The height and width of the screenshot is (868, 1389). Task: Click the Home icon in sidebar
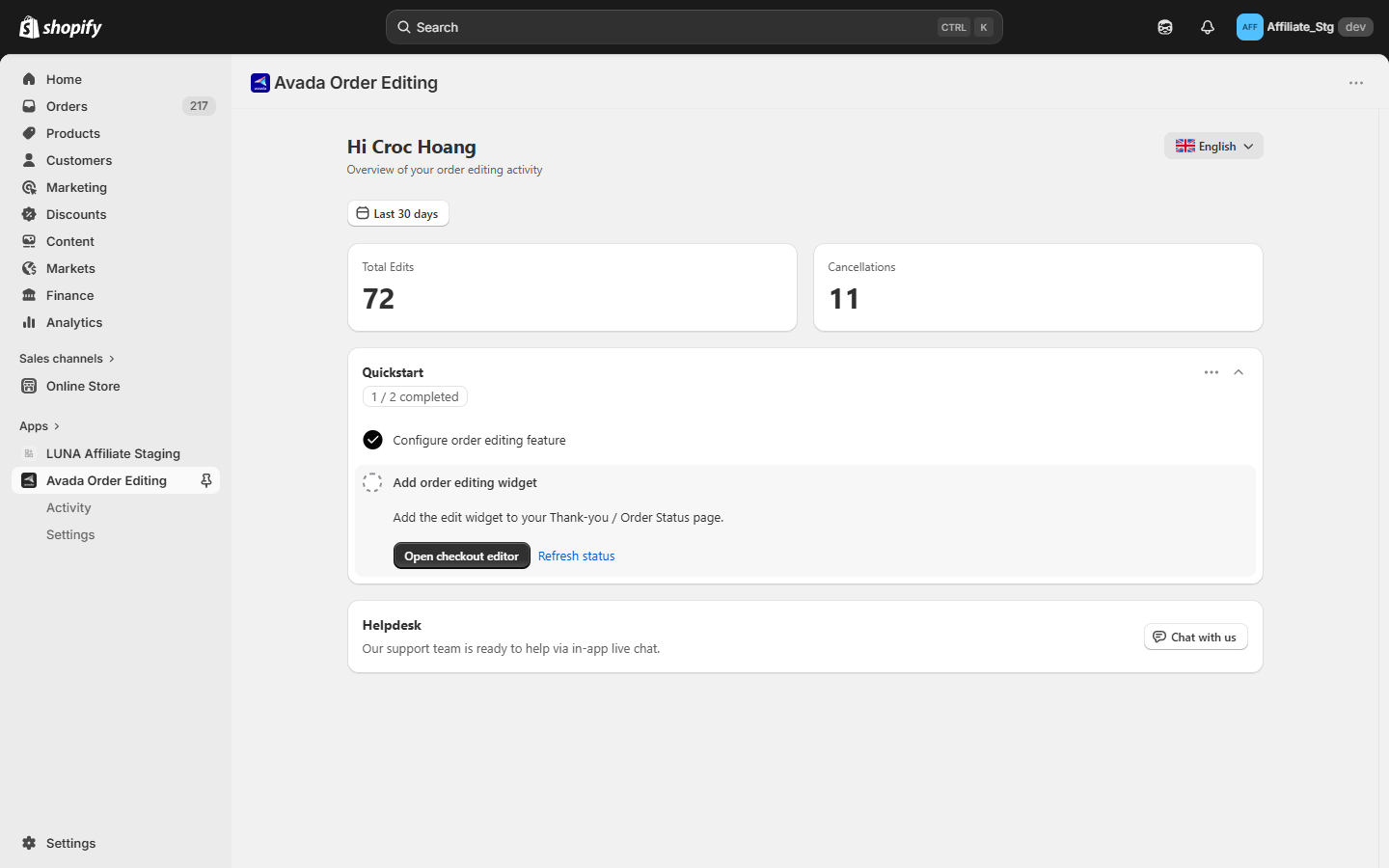29,79
